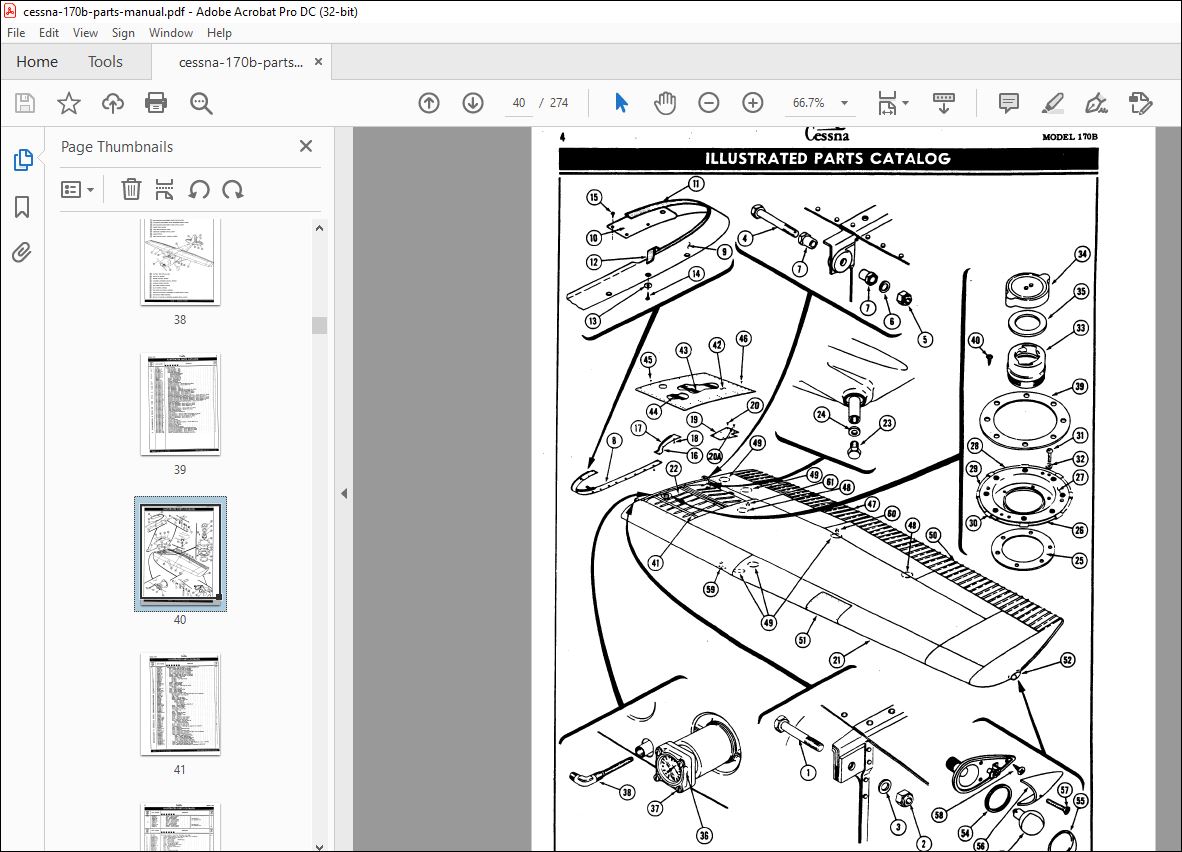The height and width of the screenshot is (852, 1182).
Task: Switch to the Tools tab
Action: point(105,62)
